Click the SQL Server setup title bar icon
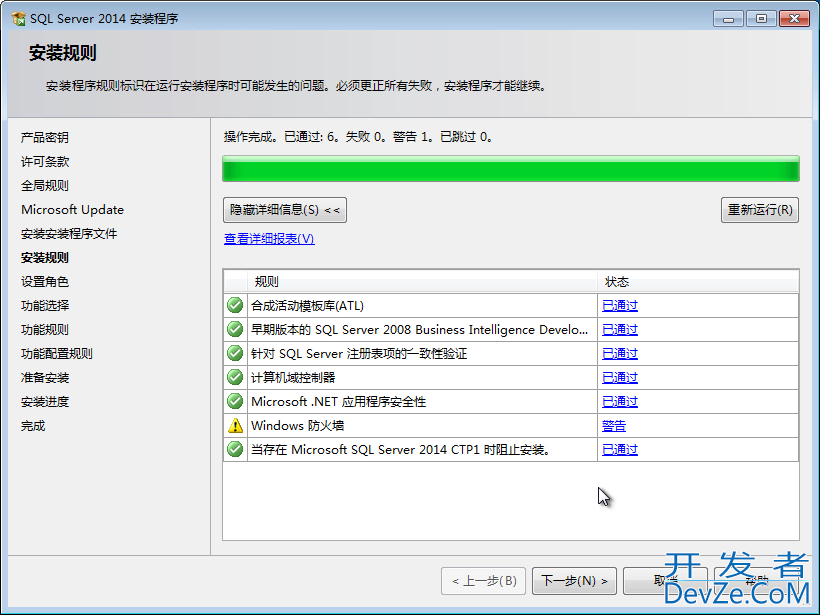This screenshot has width=820, height=615. 18,19
